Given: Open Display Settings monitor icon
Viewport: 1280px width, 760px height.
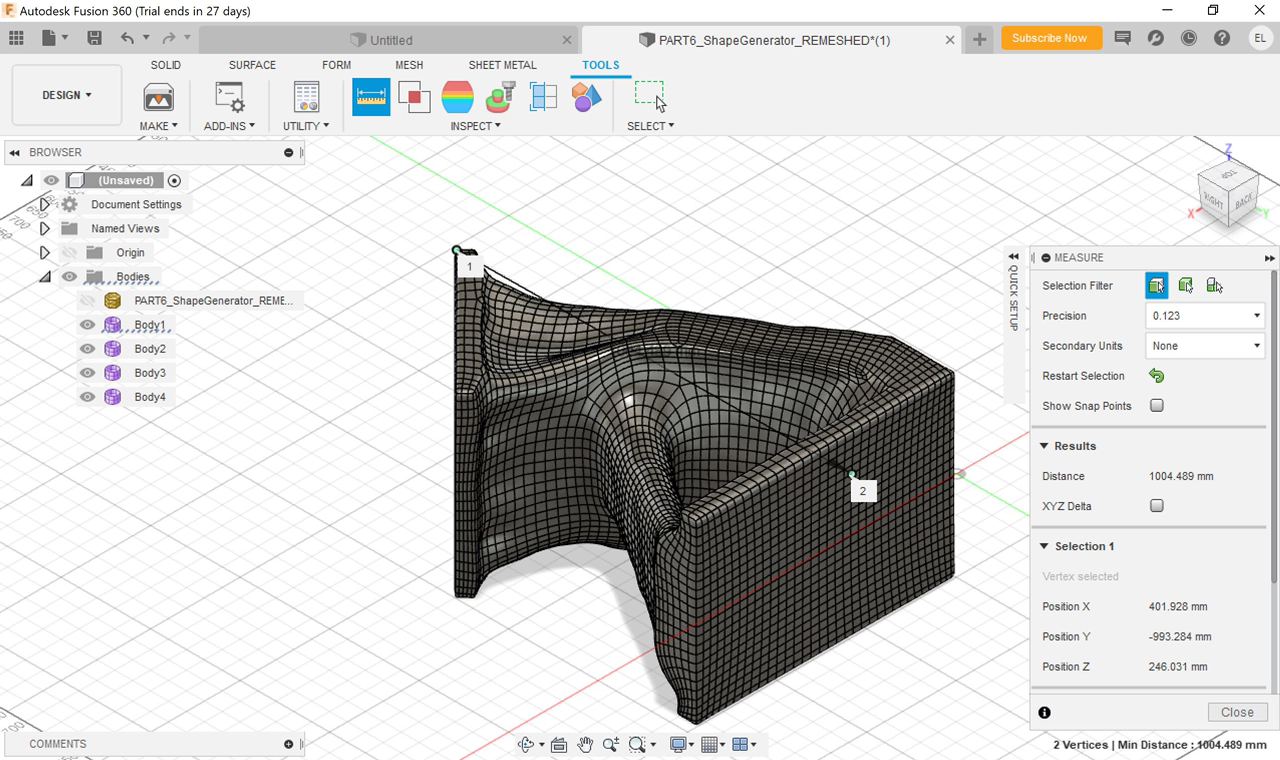Looking at the screenshot, I should point(679,744).
